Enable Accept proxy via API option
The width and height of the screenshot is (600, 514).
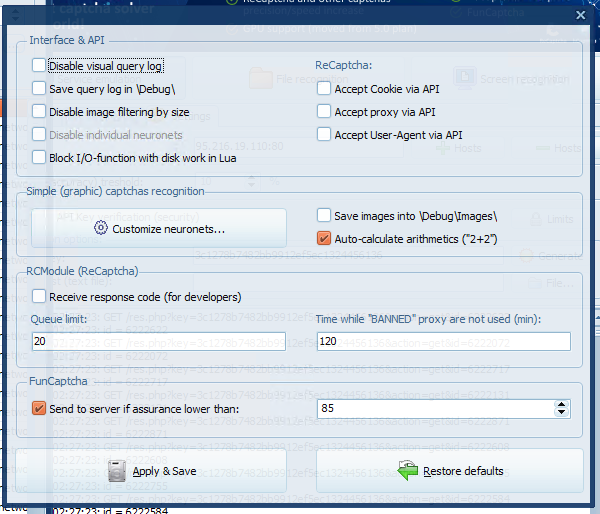pos(324,112)
